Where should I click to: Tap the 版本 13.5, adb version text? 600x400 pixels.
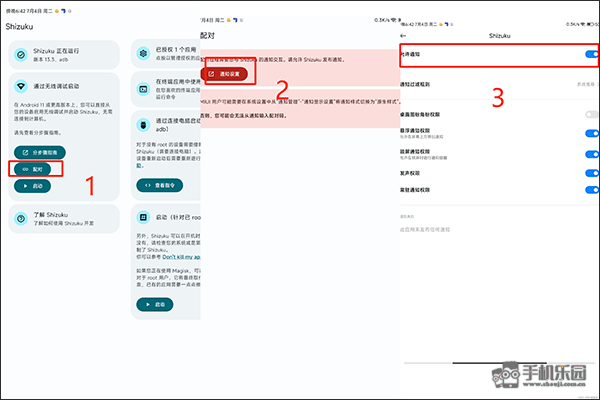[51, 60]
